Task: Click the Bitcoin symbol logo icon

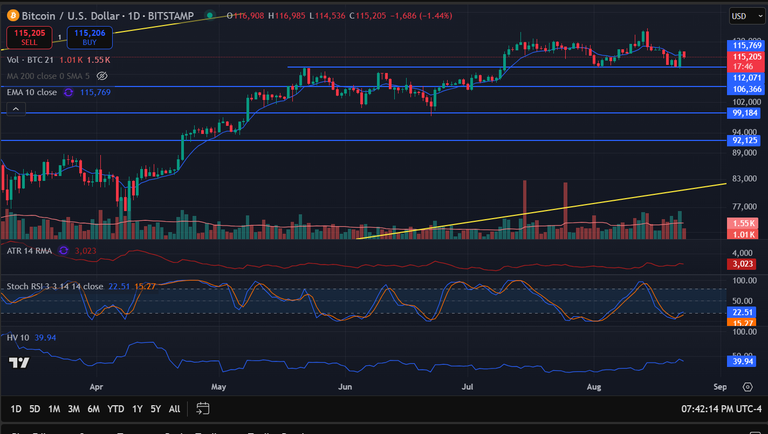Action: (x=13, y=16)
